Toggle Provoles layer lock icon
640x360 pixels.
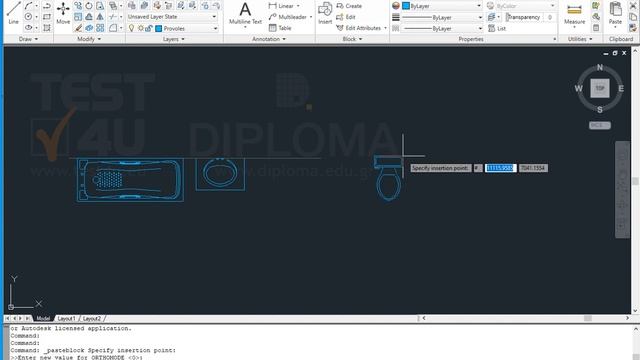point(149,28)
